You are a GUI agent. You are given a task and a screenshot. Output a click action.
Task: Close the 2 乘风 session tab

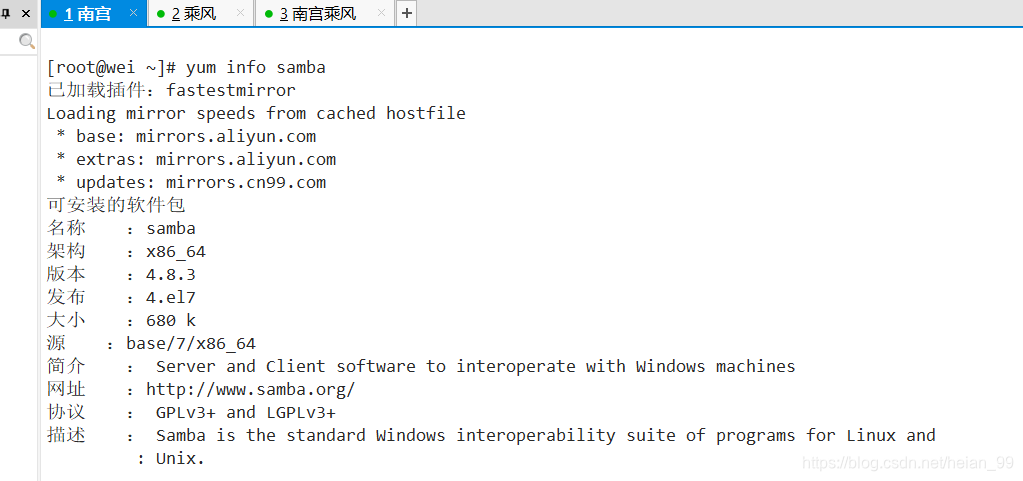coord(240,13)
